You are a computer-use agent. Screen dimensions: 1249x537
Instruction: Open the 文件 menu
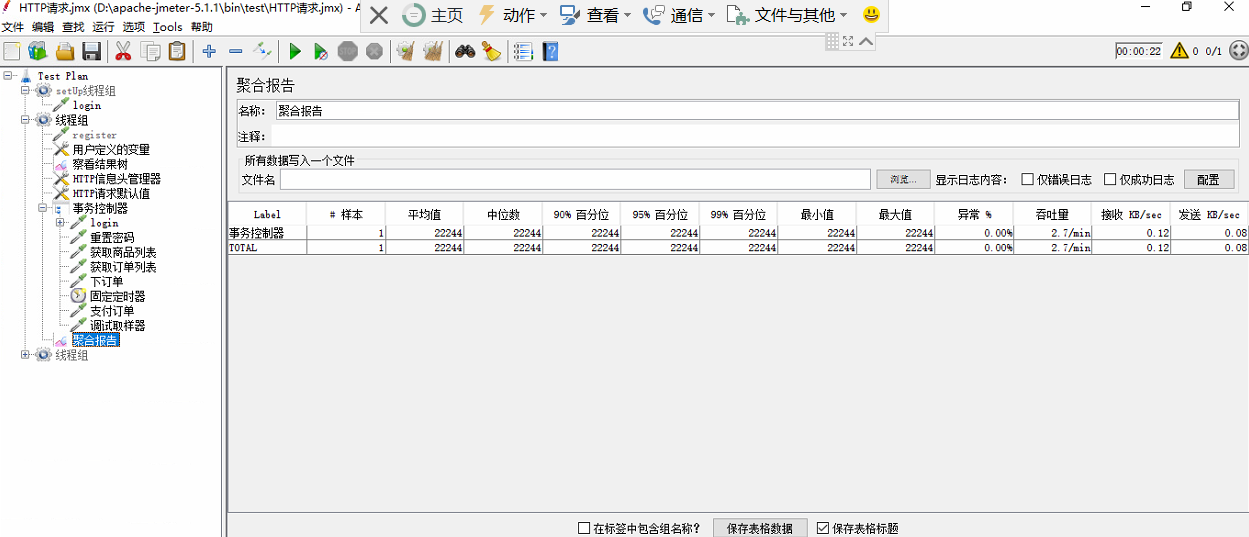13,27
